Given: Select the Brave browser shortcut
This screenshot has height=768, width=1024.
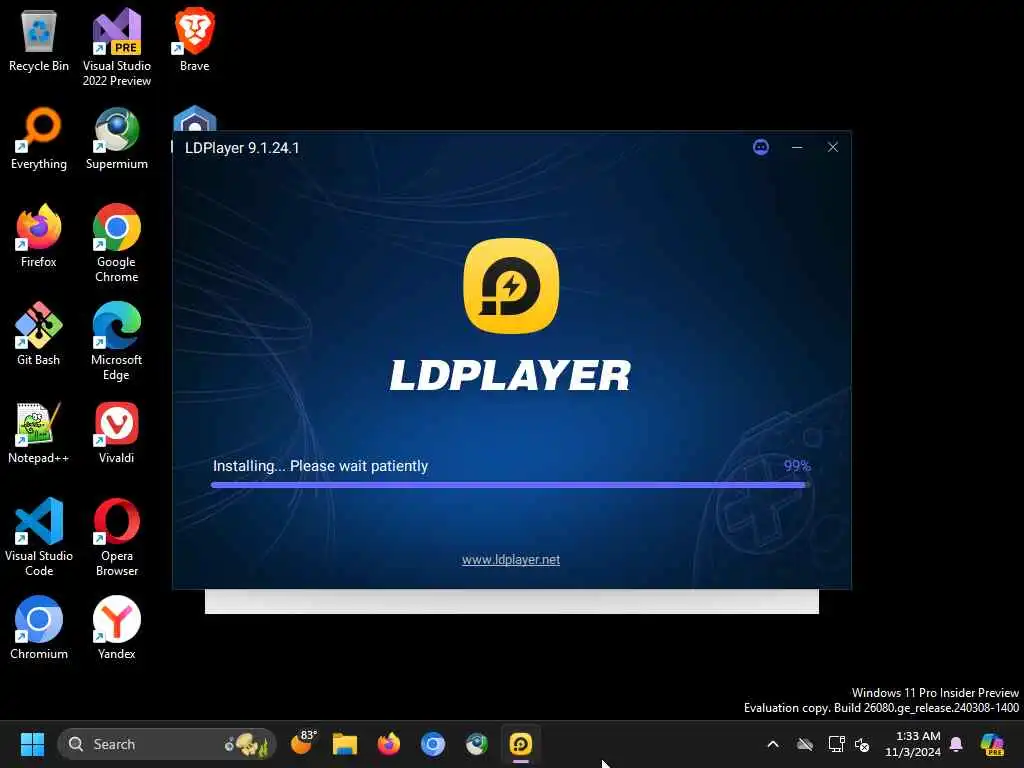Looking at the screenshot, I should [194, 41].
